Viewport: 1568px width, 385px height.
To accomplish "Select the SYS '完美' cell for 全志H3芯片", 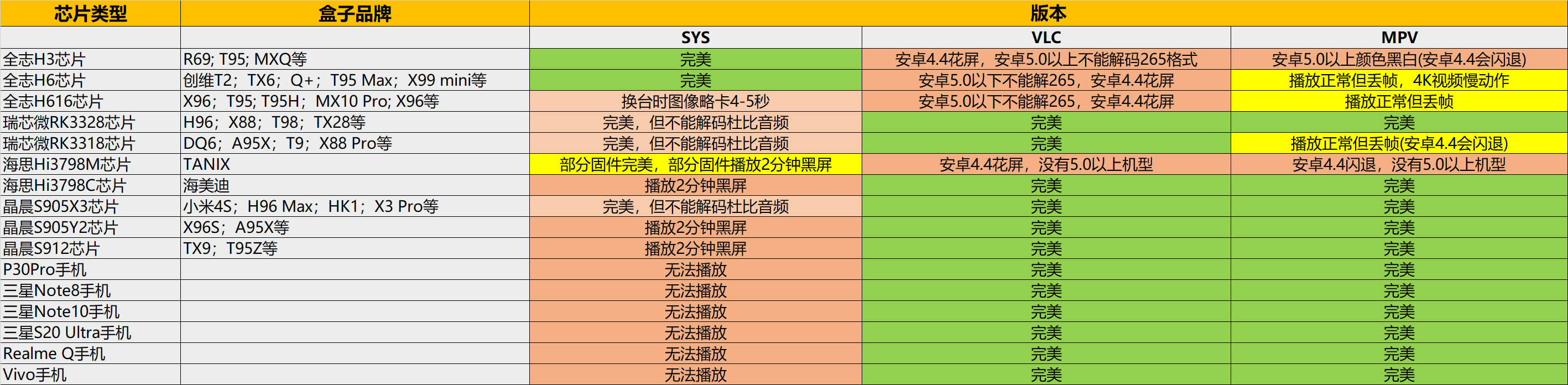I will click(x=696, y=59).
